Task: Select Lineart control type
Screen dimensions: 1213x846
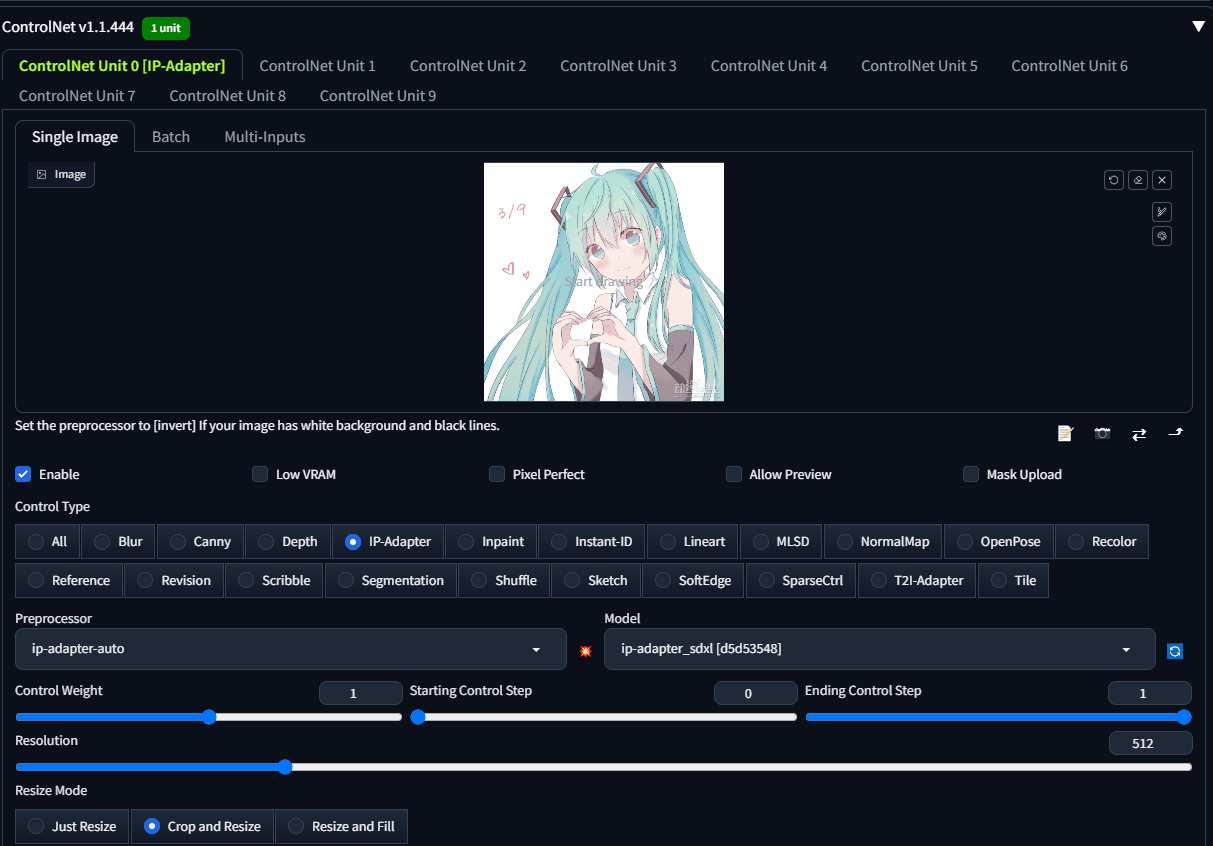Action: pos(693,541)
